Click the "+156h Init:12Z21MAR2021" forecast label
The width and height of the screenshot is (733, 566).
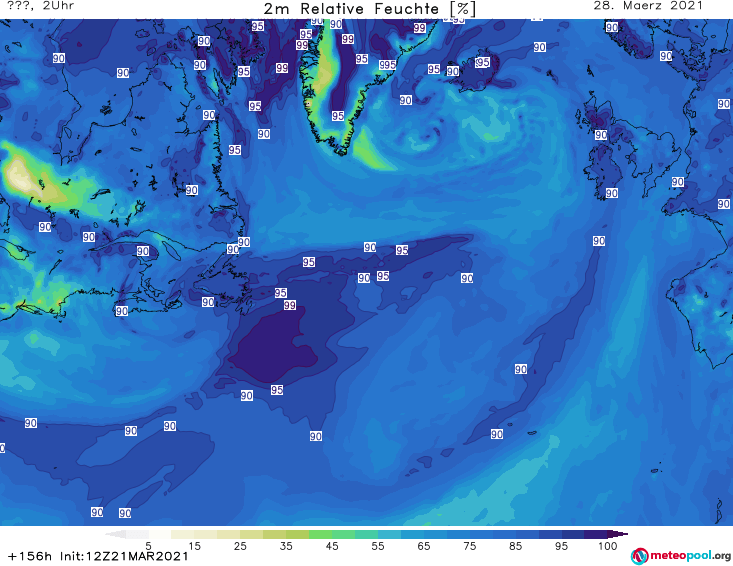[x=98, y=556]
